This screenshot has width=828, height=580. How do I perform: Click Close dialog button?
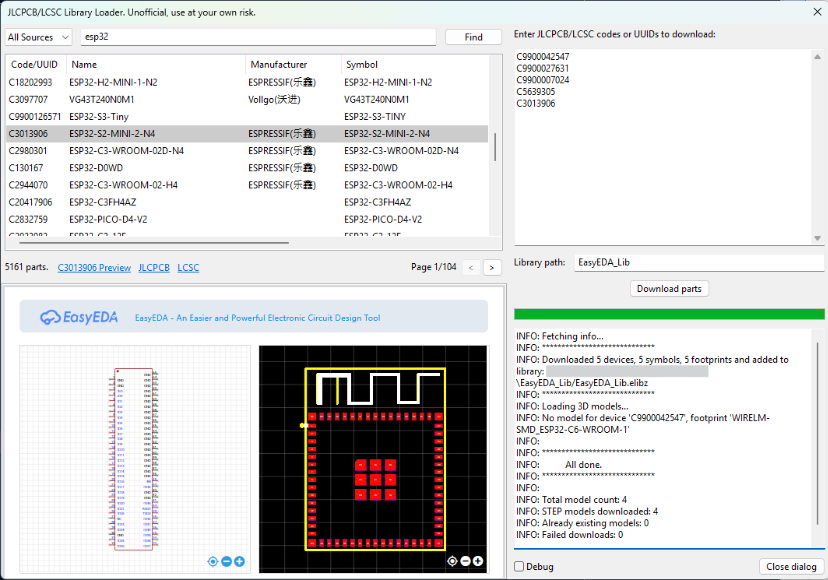pos(791,566)
